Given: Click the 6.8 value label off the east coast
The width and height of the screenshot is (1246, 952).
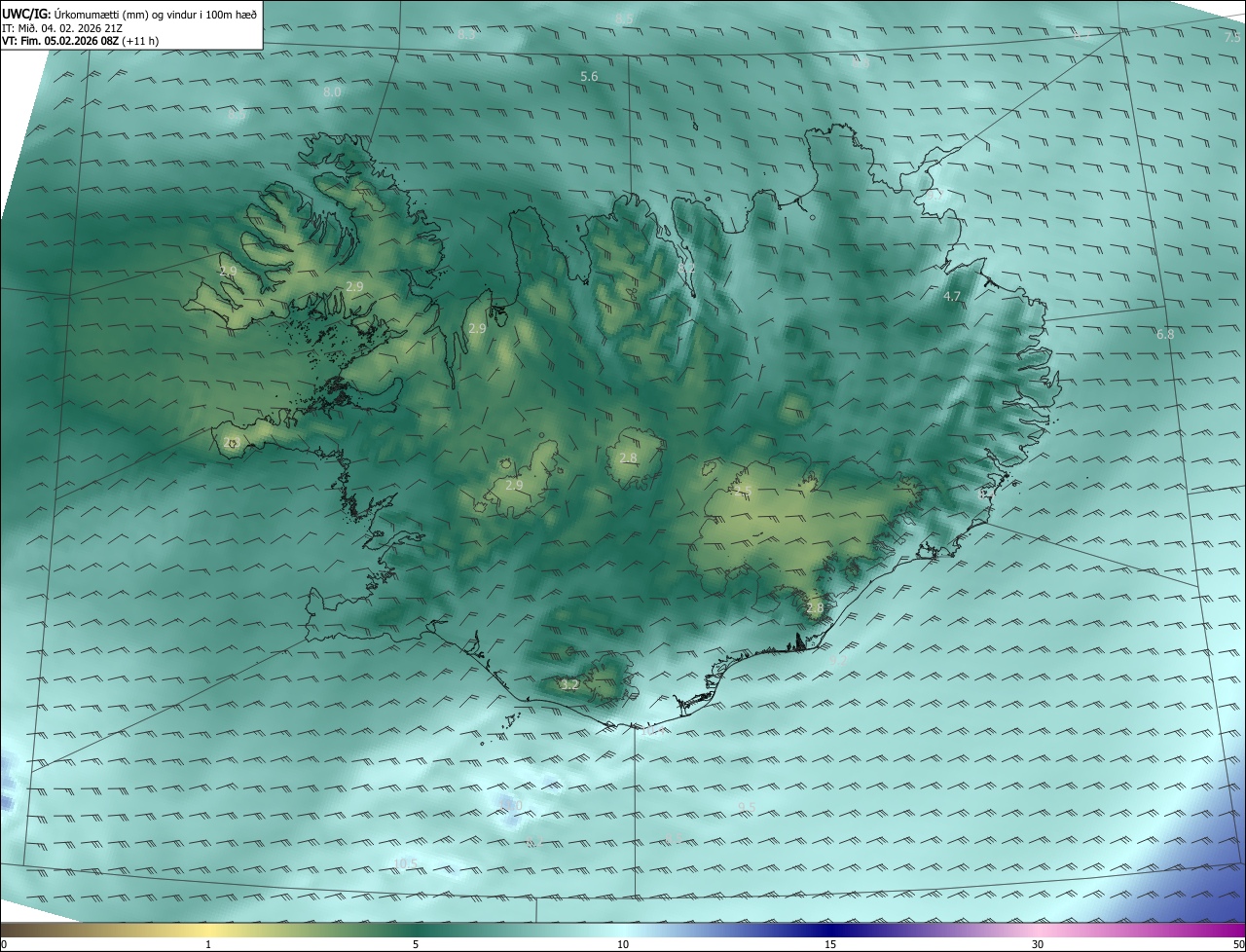Looking at the screenshot, I should tap(1165, 334).
